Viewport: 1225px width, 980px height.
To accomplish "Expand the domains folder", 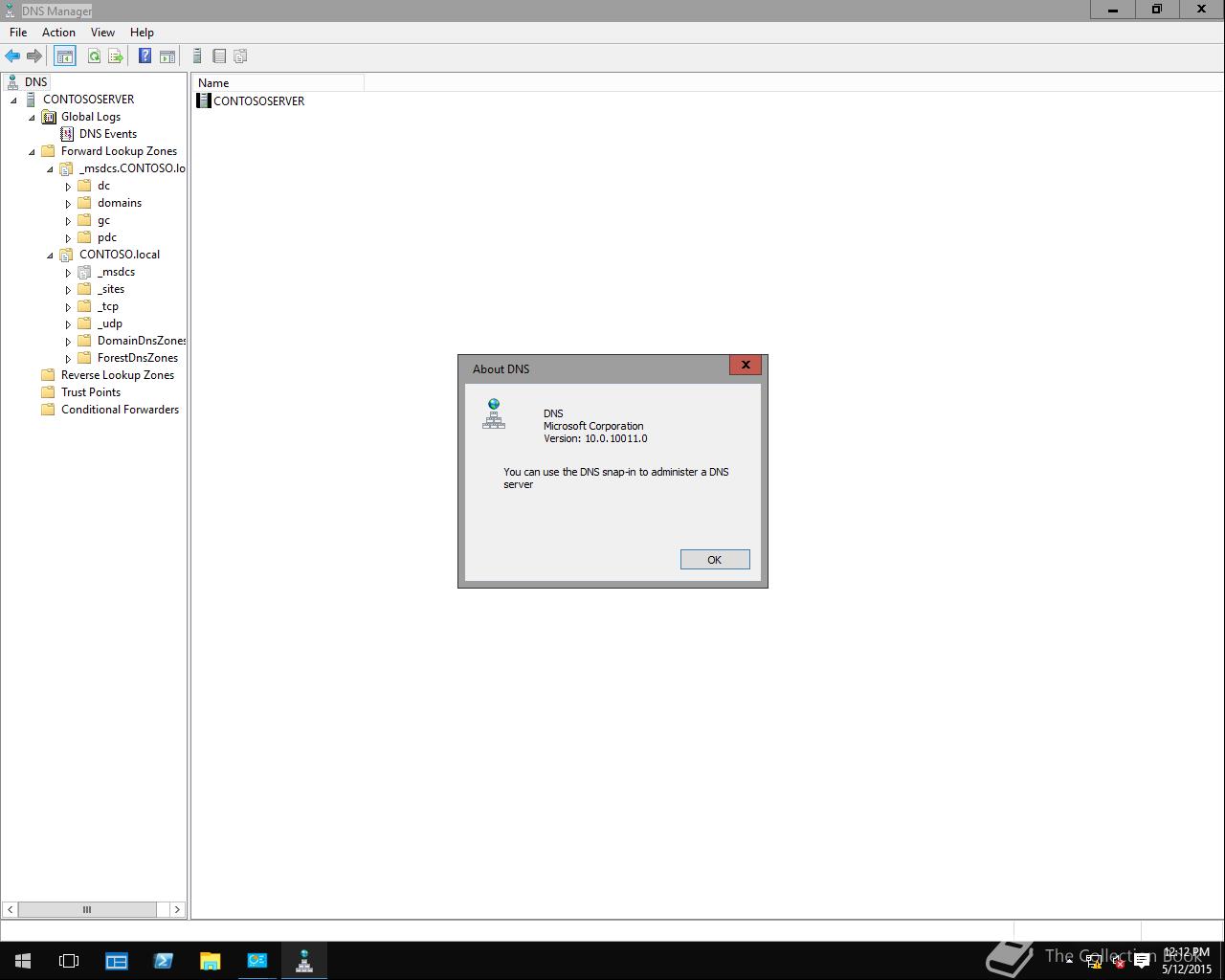I will (x=68, y=203).
